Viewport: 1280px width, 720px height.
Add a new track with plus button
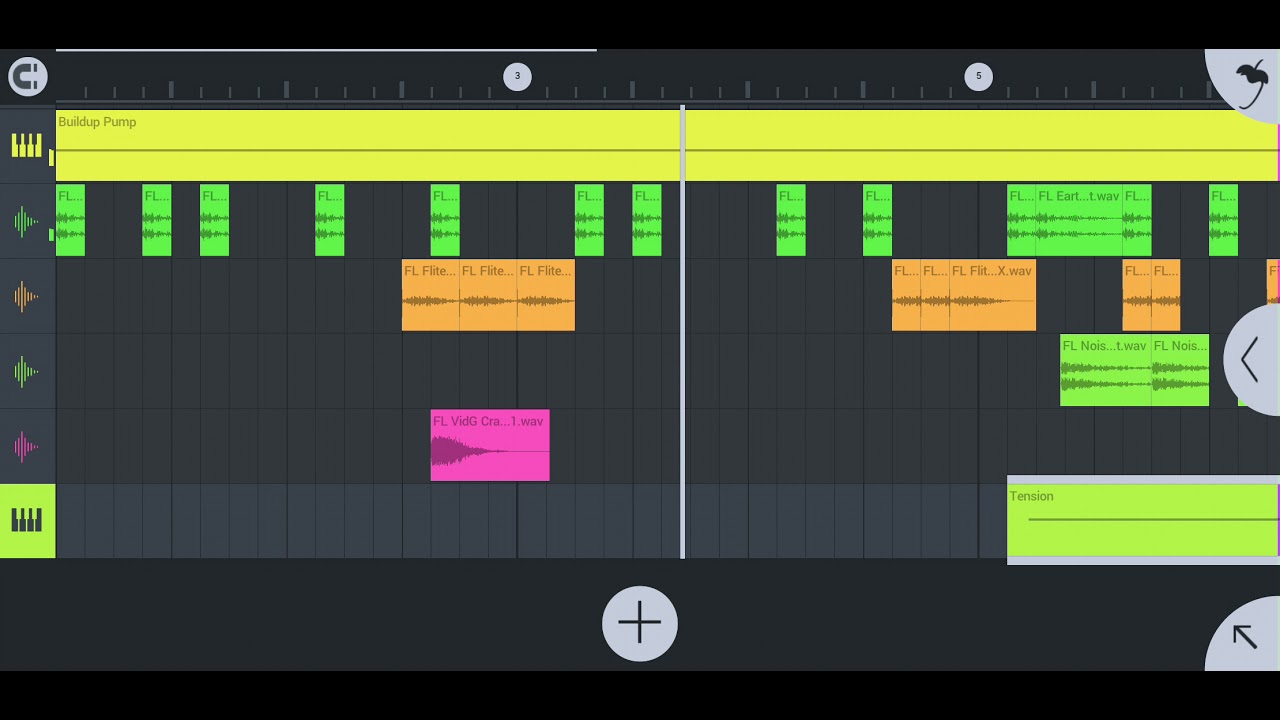640,624
